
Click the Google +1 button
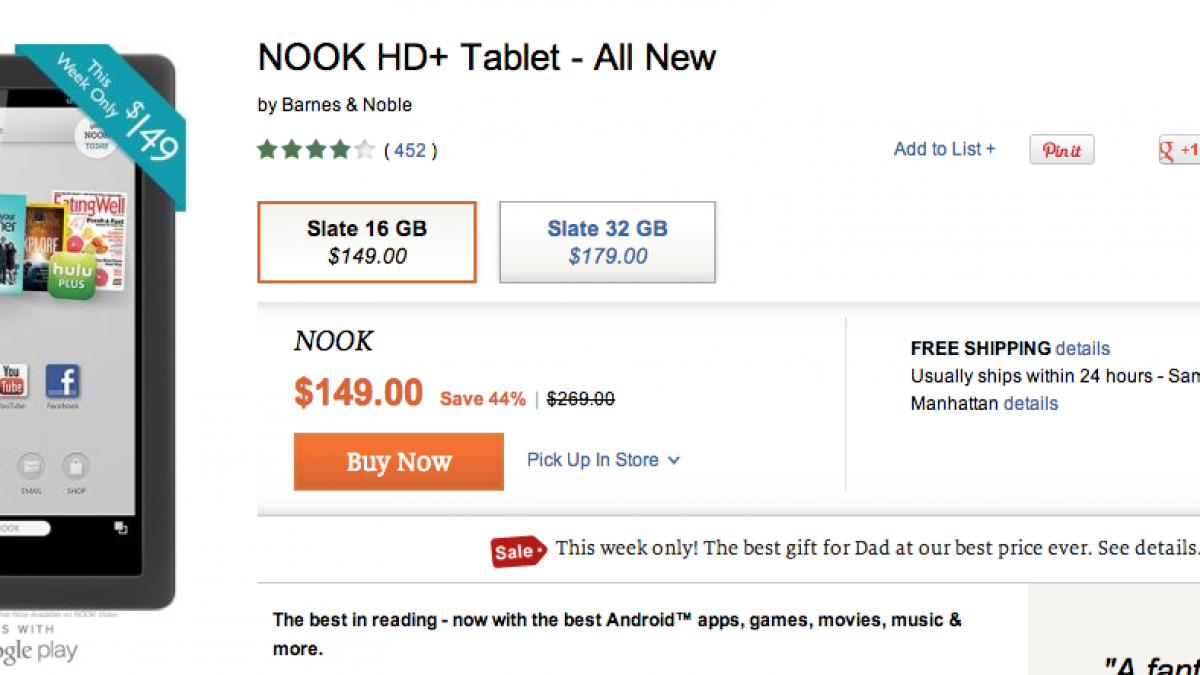point(1180,150)
